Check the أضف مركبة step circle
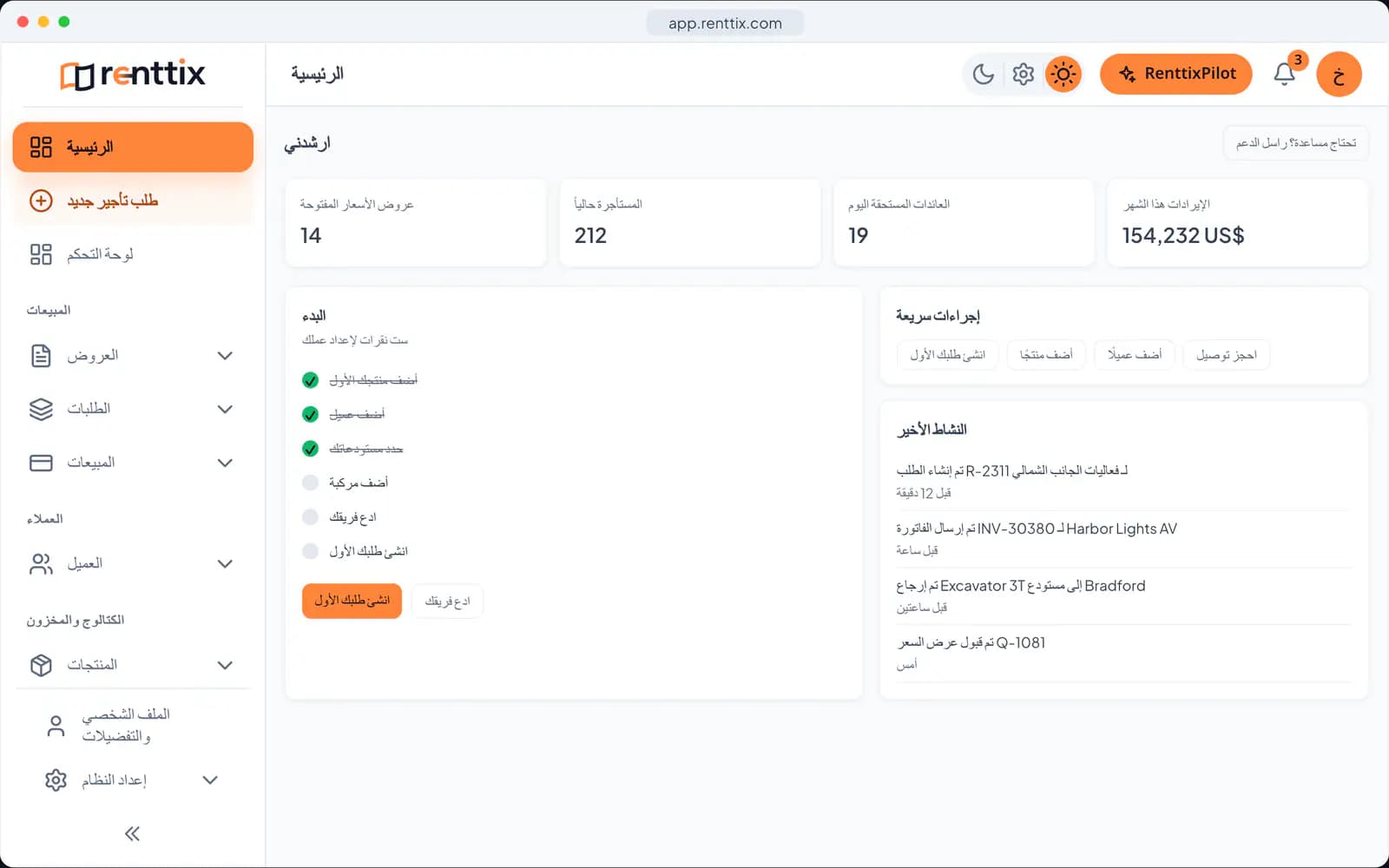 point(310,483)
